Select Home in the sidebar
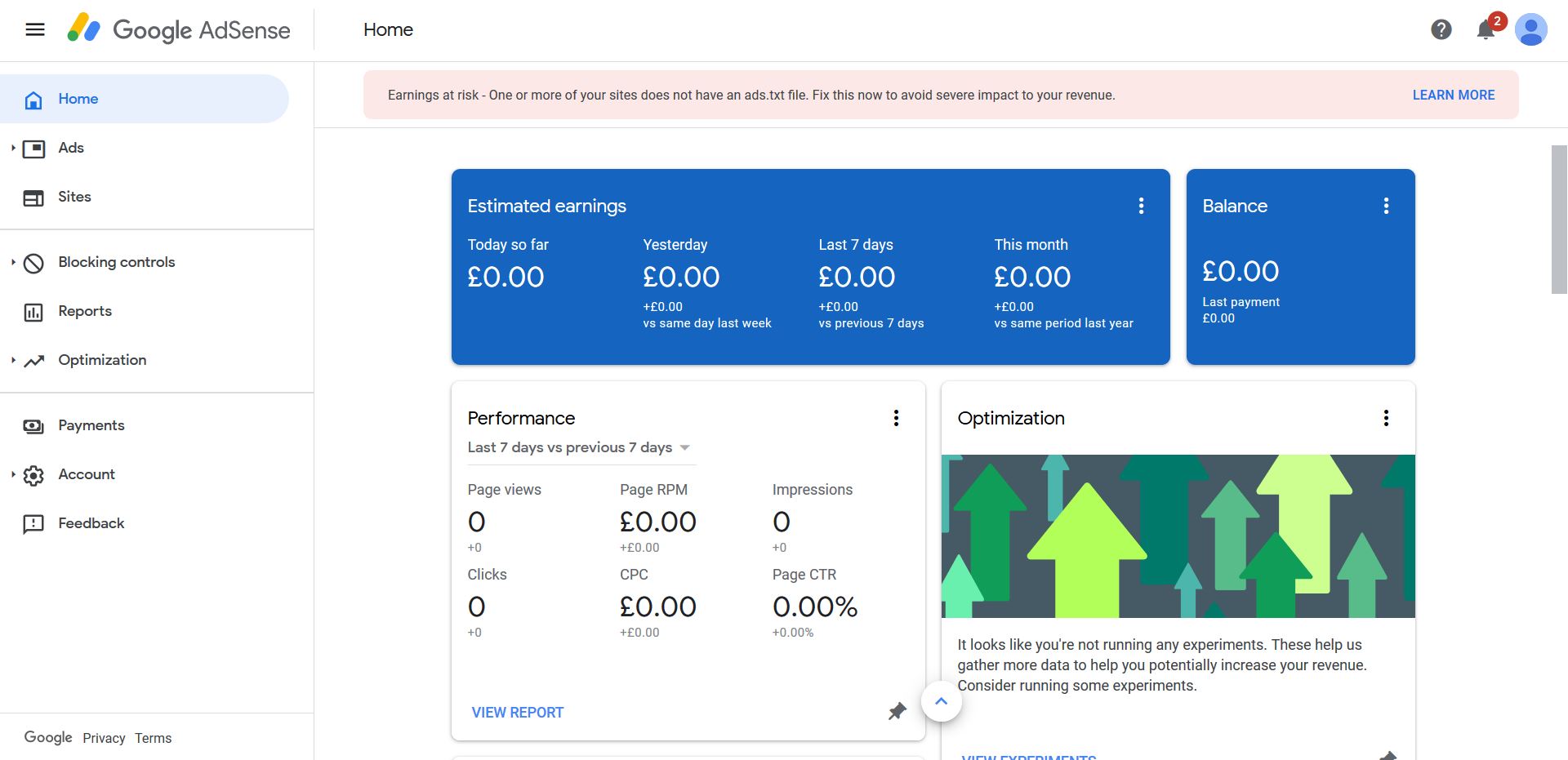Screen dimensions: 1568x760 pos(144,99)
